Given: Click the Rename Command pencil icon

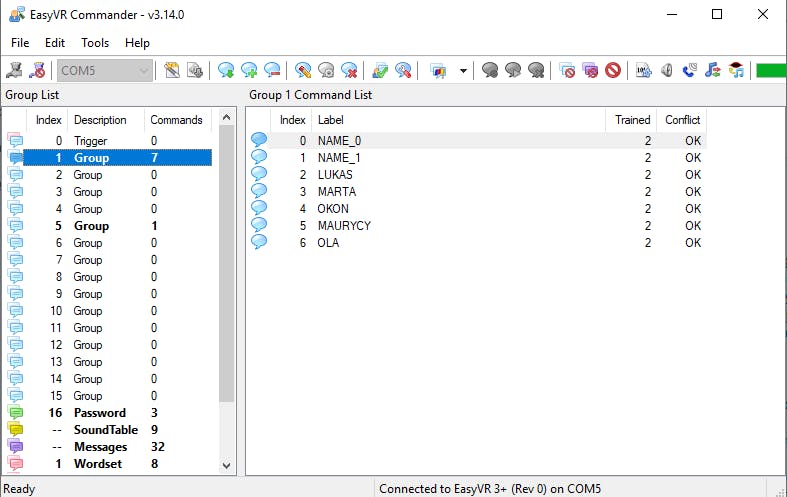Looking at the screenshot, I should [303, 70].
